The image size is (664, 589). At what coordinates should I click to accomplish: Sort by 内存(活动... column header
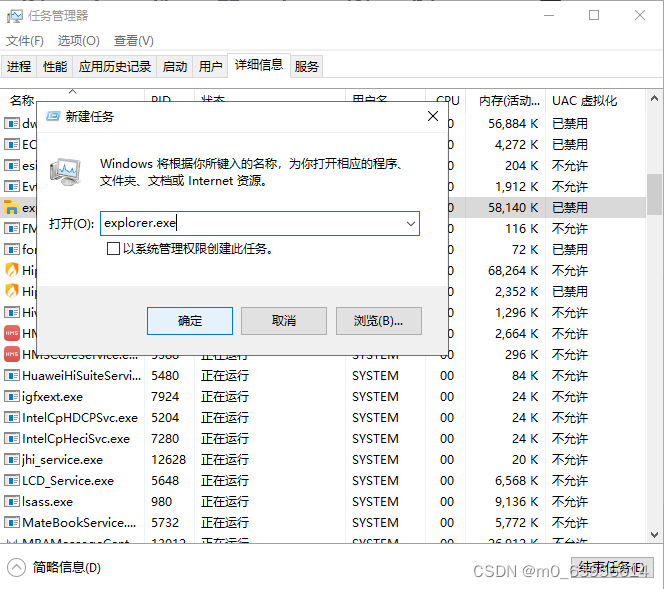coord(505,101)
